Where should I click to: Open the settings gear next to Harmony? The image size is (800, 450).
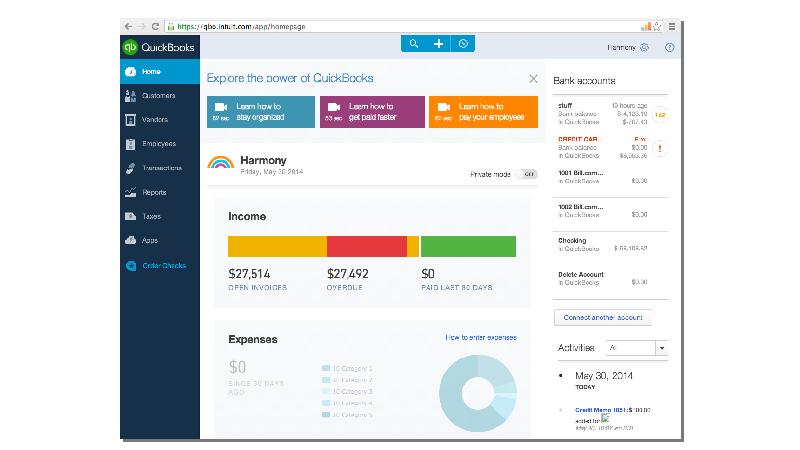[x=645, y=47]
